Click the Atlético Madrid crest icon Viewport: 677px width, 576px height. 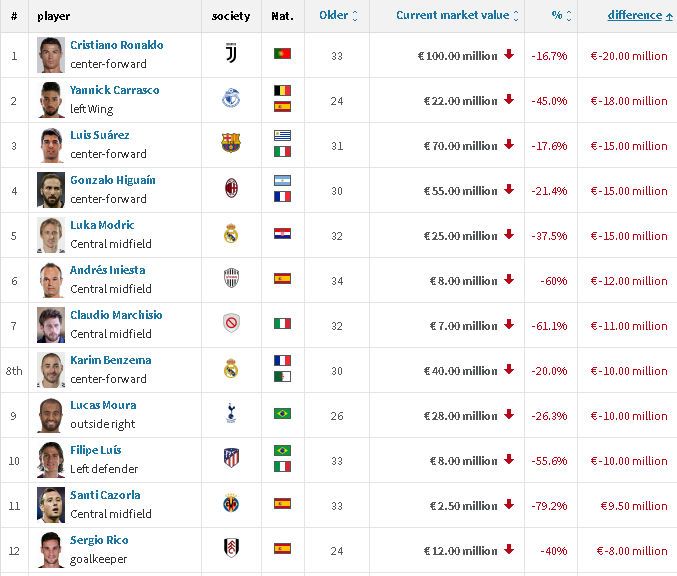(231, 458)
